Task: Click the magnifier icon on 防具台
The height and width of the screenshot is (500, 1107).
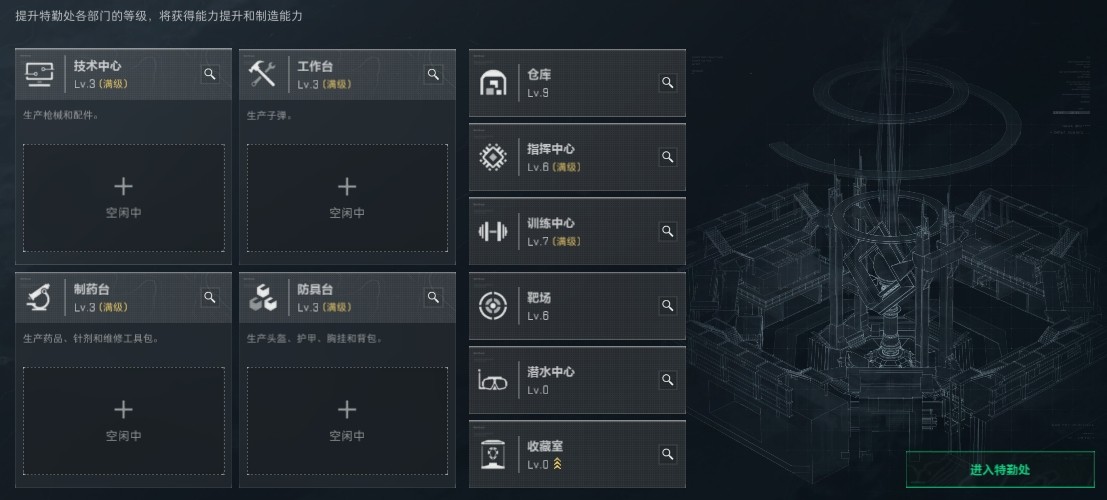Action: pos(433,297)
